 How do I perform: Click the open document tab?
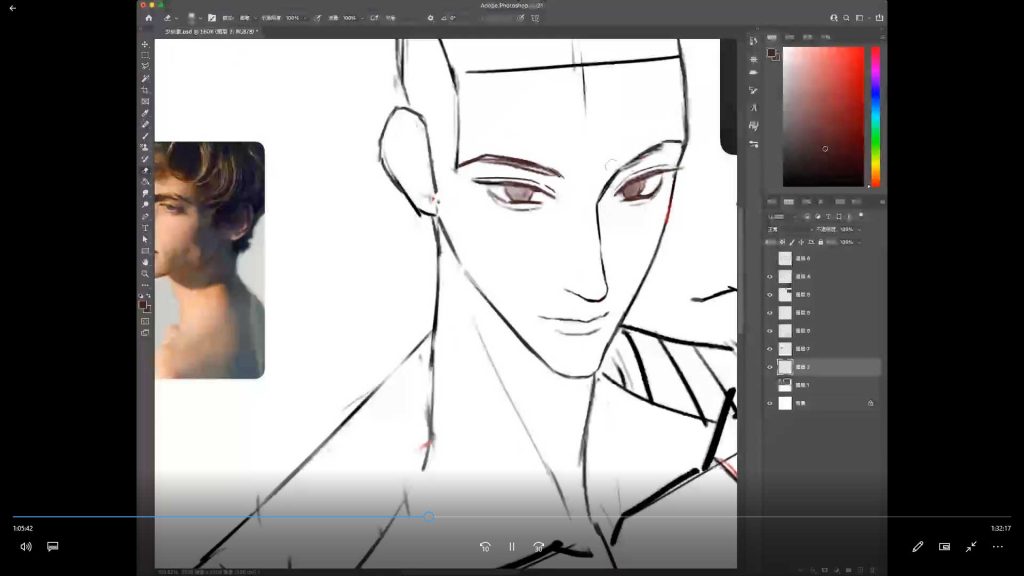point(211,32)
